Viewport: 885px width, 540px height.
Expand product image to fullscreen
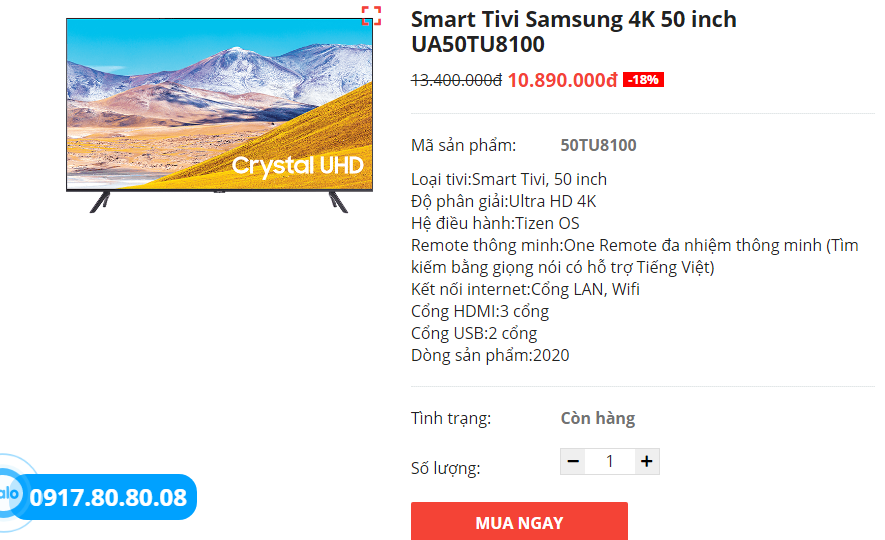pyautogui.click(x=371, y=15)
